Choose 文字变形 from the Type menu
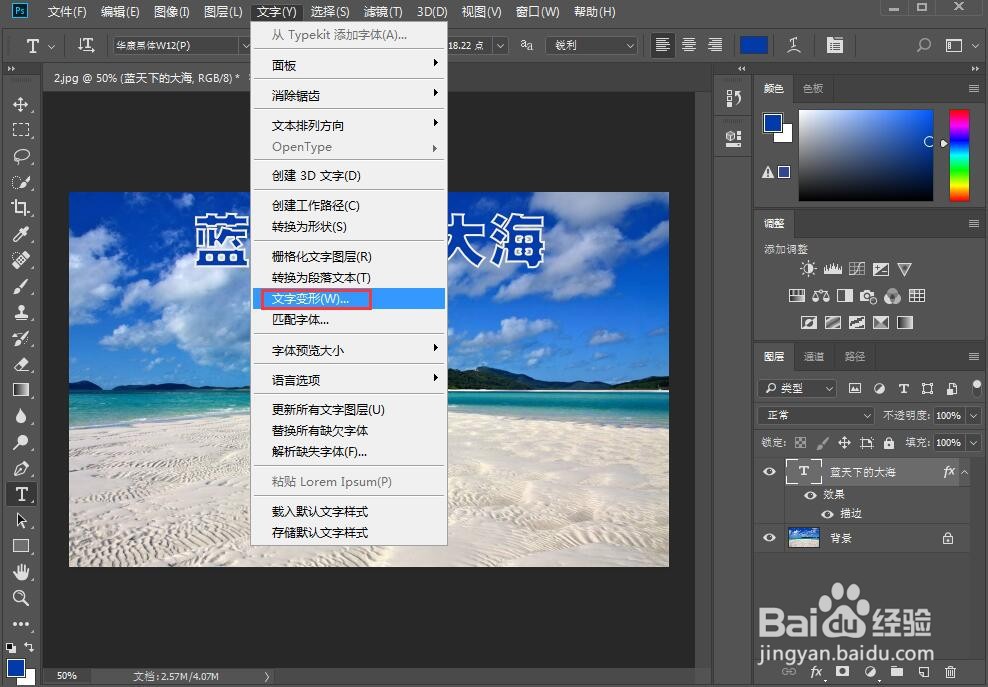The width and height of the screenshot is (988, 687). 313,297
